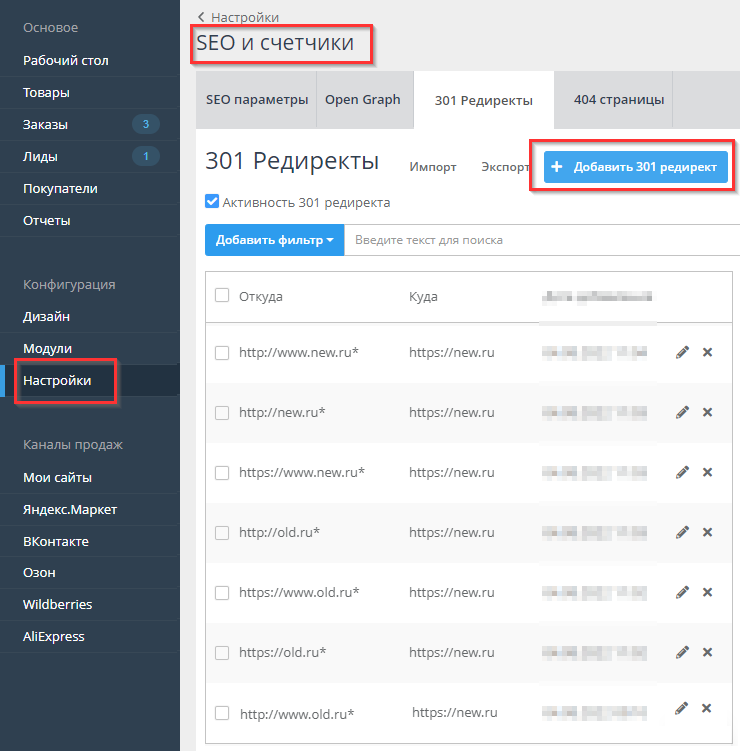This screenshot has height=751, width=740.
Task: Delete the https://www.old.ru* redirect row
Action: 707,592
